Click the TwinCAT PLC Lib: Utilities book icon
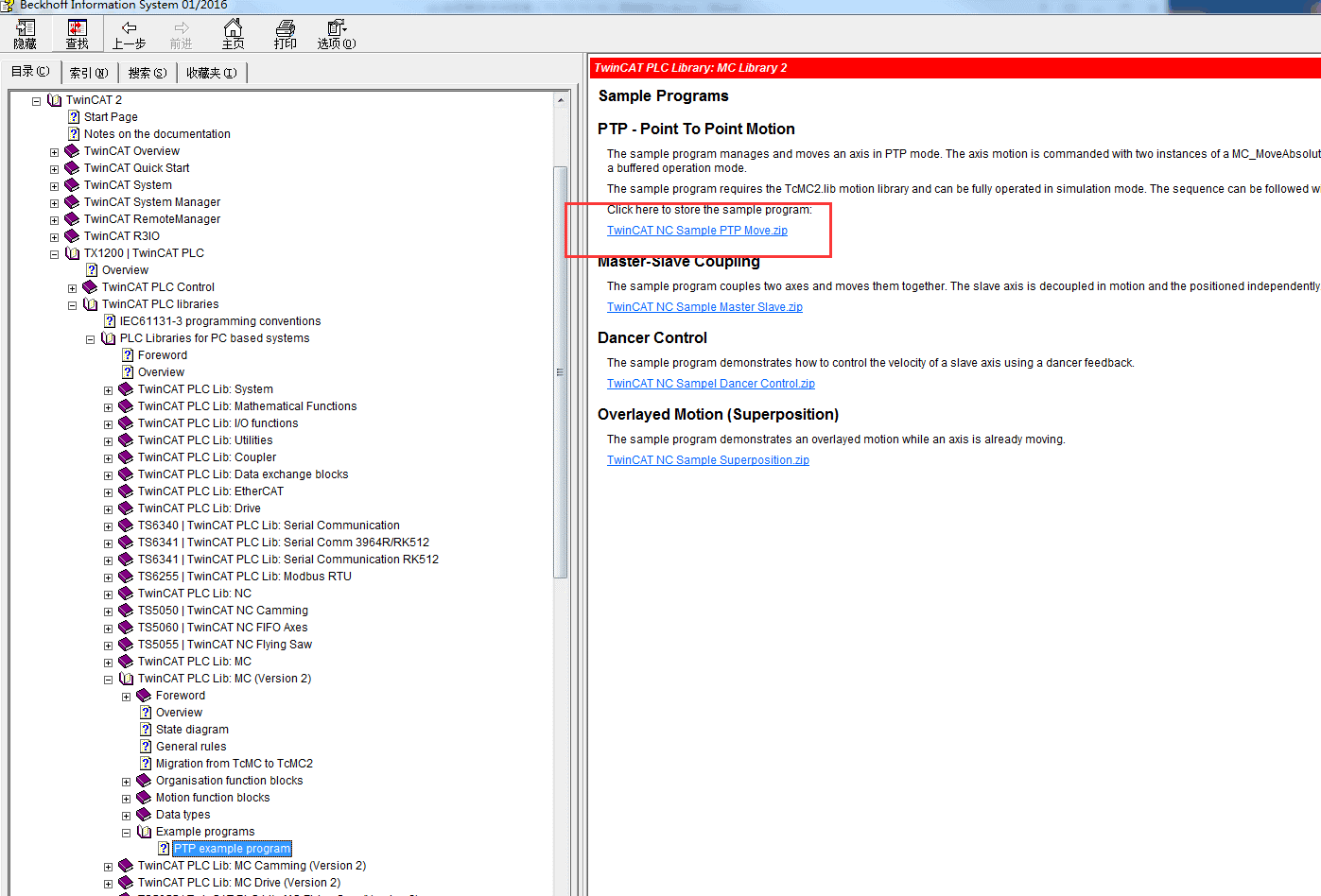Image resolution: width=1321 pixels, height=896 pixels. click(x=126, y=439)
